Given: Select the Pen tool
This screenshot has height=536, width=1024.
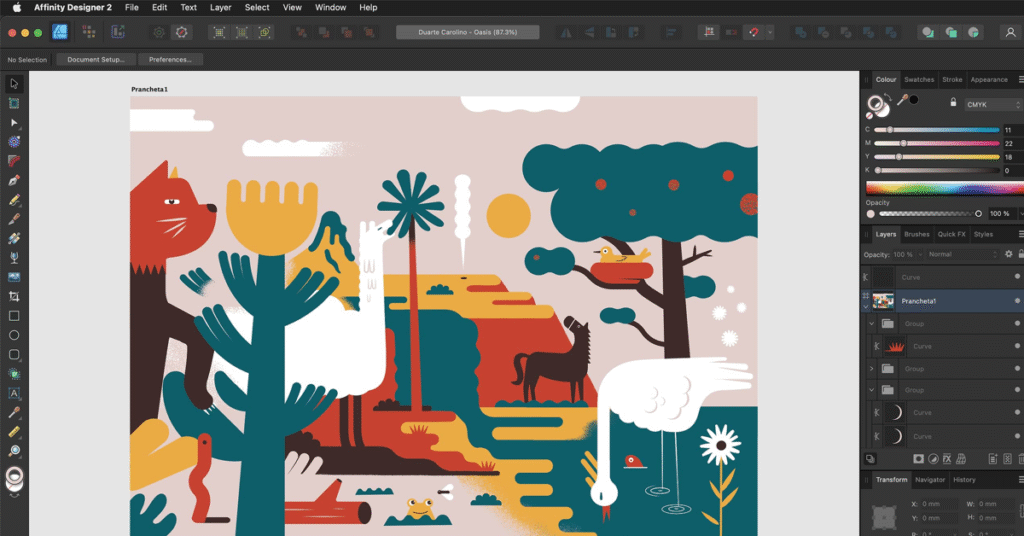Looking at the screenshot, I should [x=14, y=180].
